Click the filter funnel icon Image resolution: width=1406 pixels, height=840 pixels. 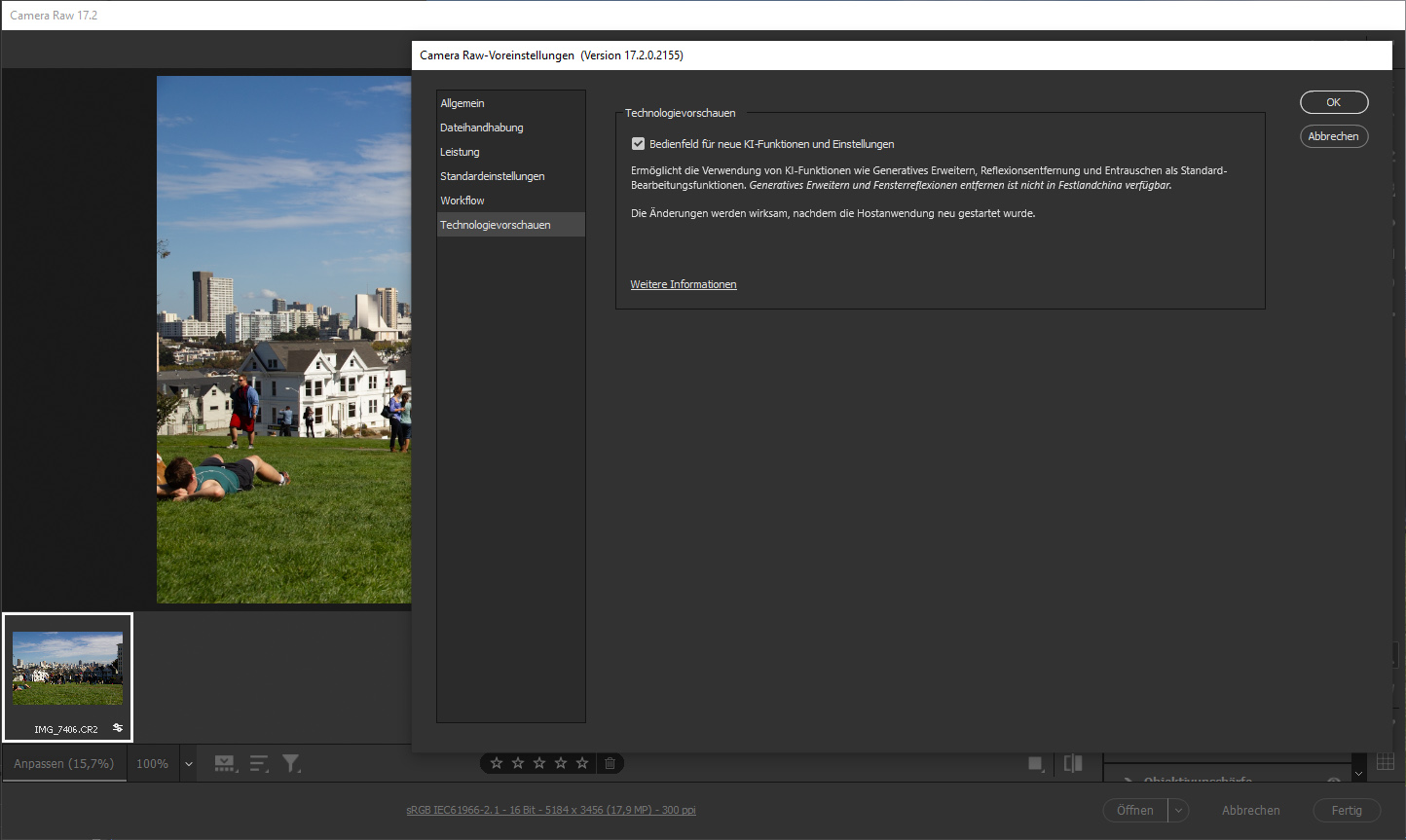coord(291,764)
